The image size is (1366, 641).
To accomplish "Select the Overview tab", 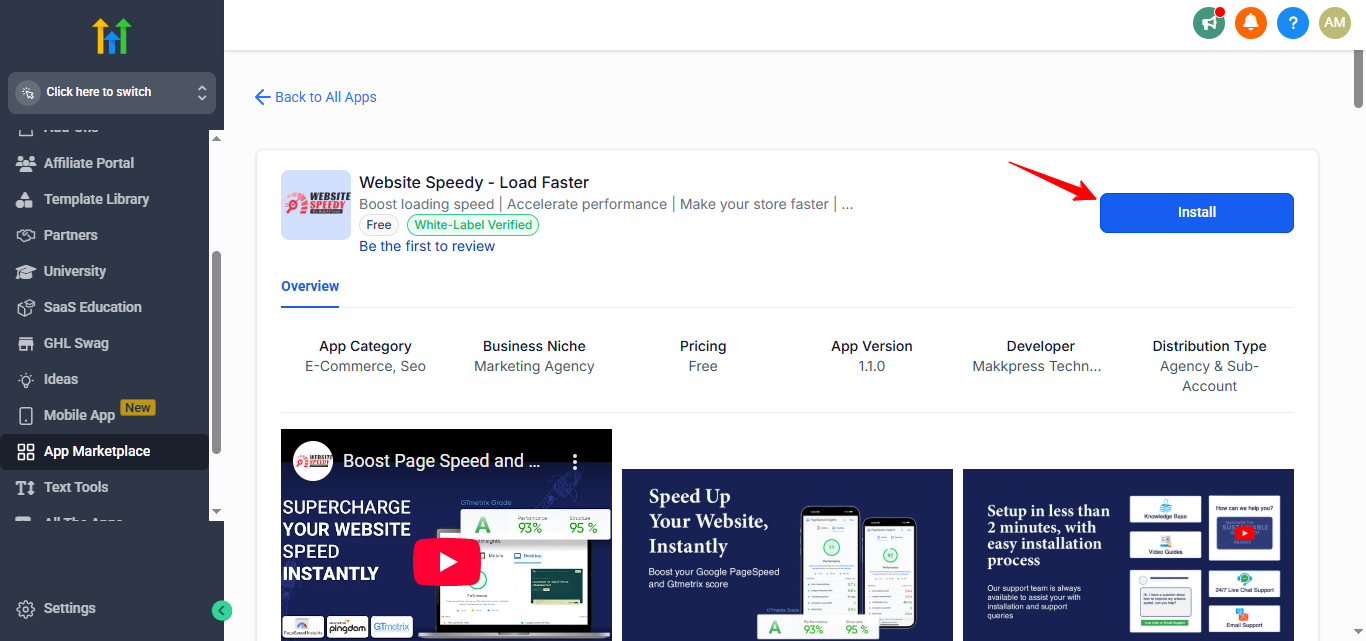I will 310,286.
